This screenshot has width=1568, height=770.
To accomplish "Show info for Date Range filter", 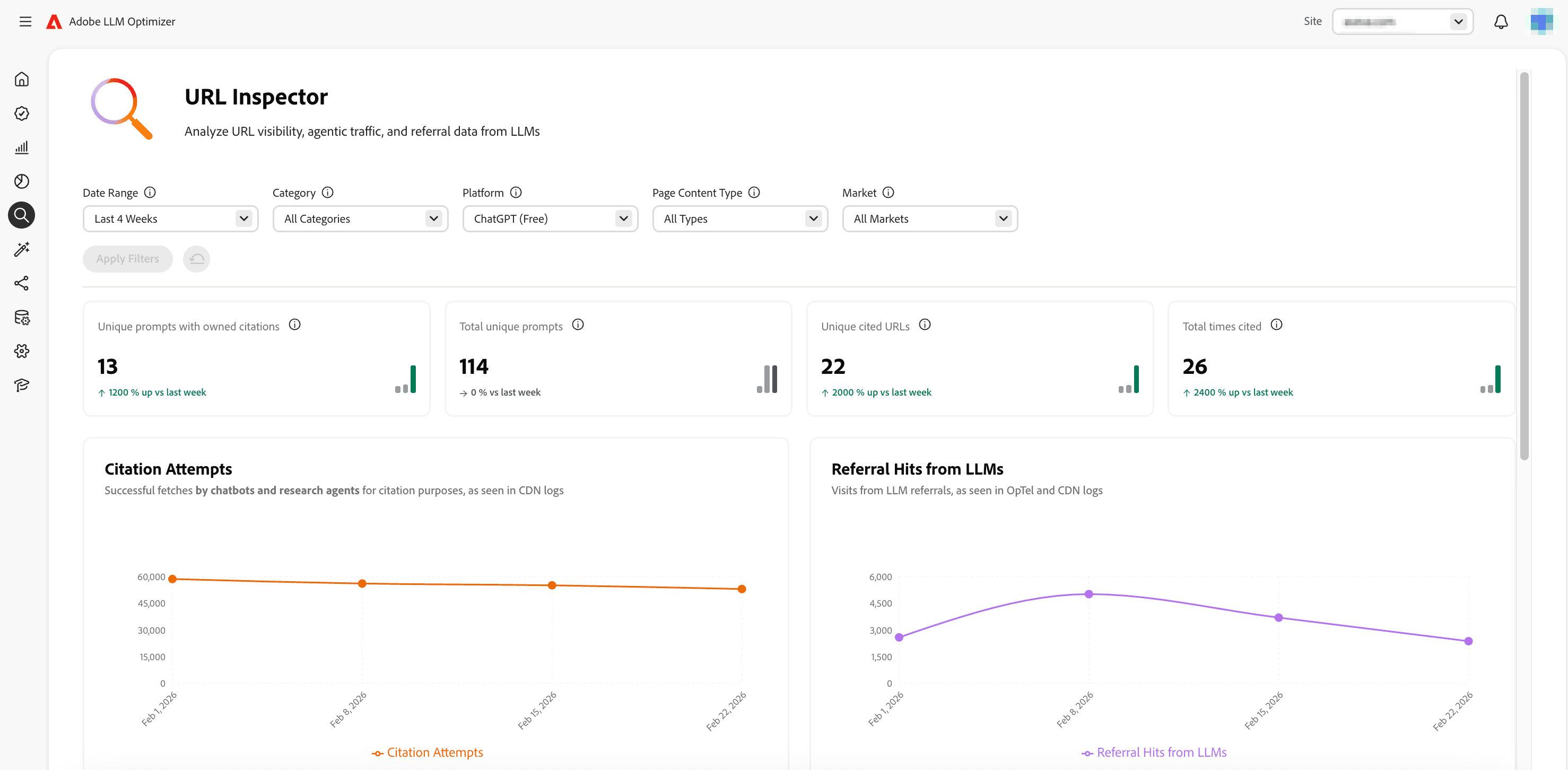I will (150, 193).
